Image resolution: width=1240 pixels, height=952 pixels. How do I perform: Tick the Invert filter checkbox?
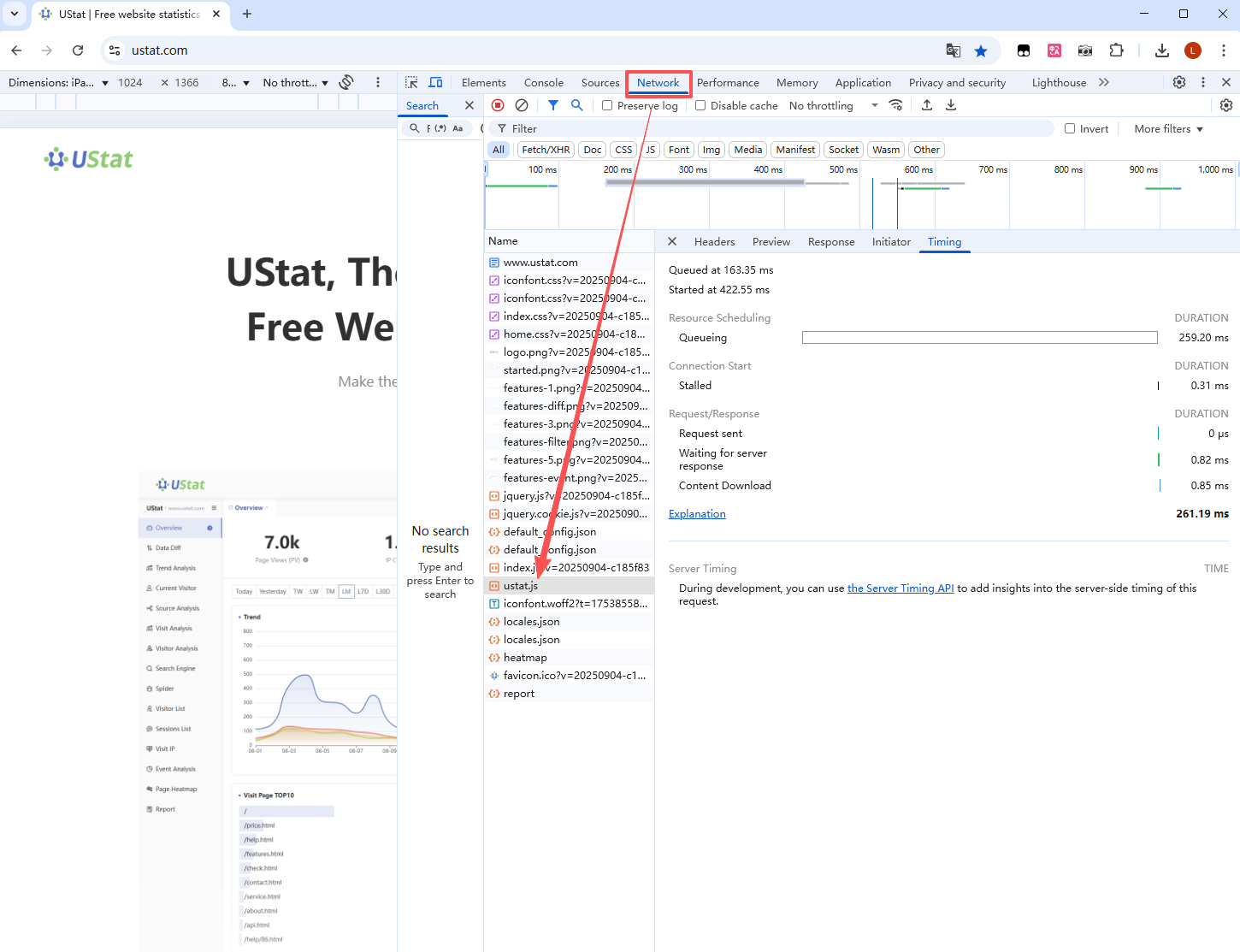(1070, 128)
